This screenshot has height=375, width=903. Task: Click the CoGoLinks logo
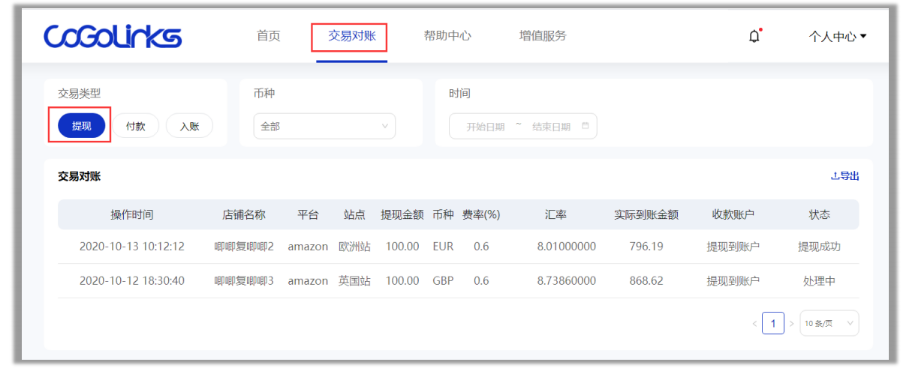pyautogui.click(x=113, y=36)
